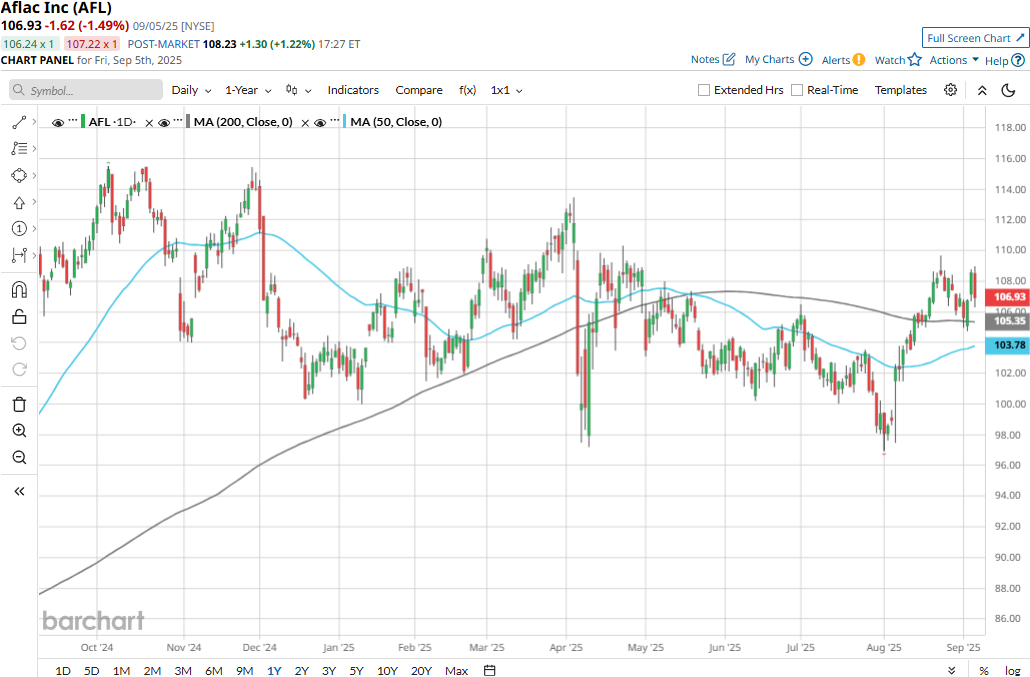Viewport: 1030px width, 677px height.
Task: Open the Actions dropdown menu
Action: [954, 60]
